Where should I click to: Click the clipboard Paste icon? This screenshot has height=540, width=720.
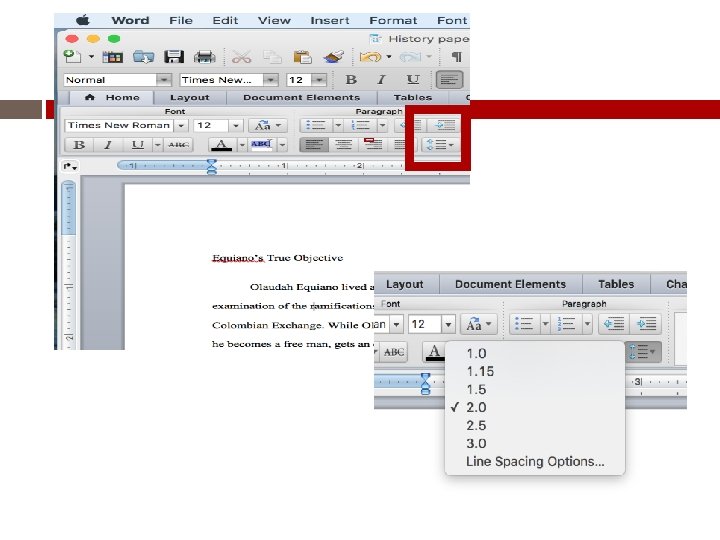303,57
